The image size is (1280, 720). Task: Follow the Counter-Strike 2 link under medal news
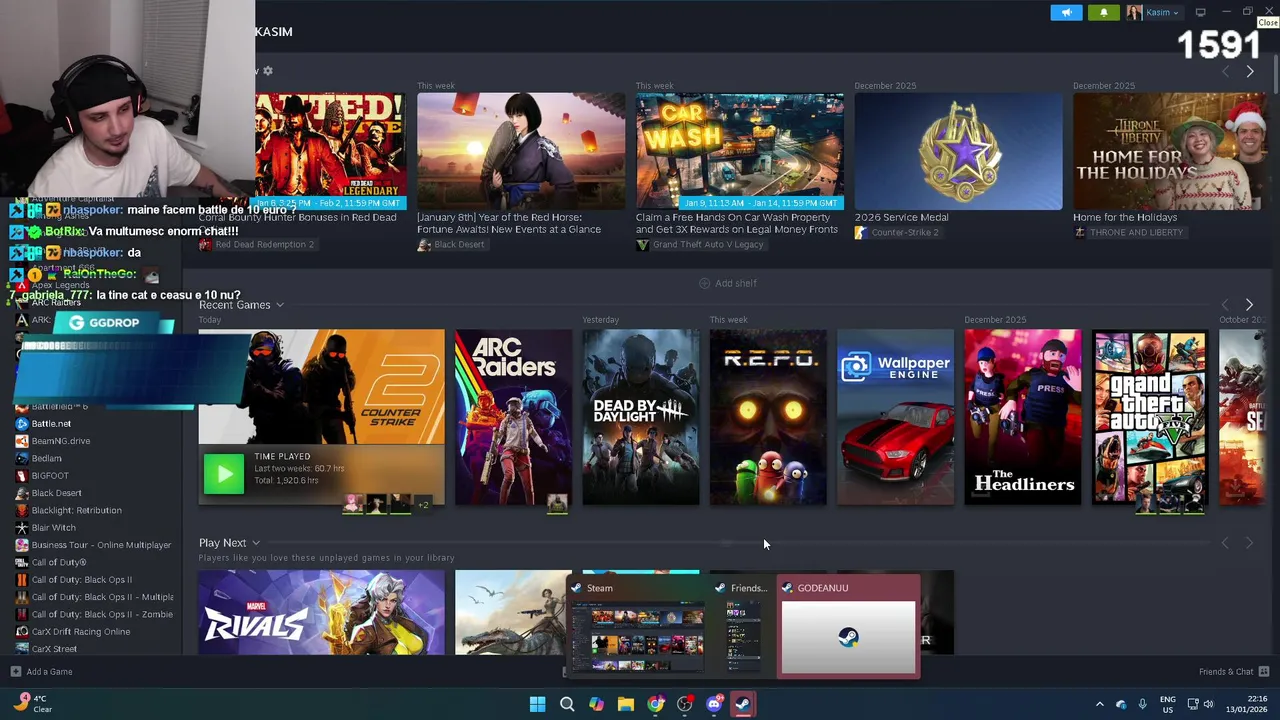point(904,233)
